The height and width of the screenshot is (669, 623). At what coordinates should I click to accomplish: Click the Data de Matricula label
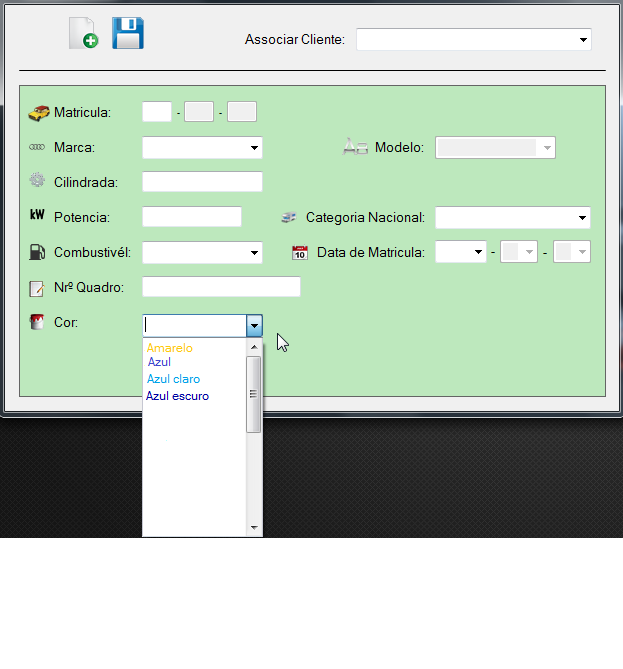tap(371, 253)
